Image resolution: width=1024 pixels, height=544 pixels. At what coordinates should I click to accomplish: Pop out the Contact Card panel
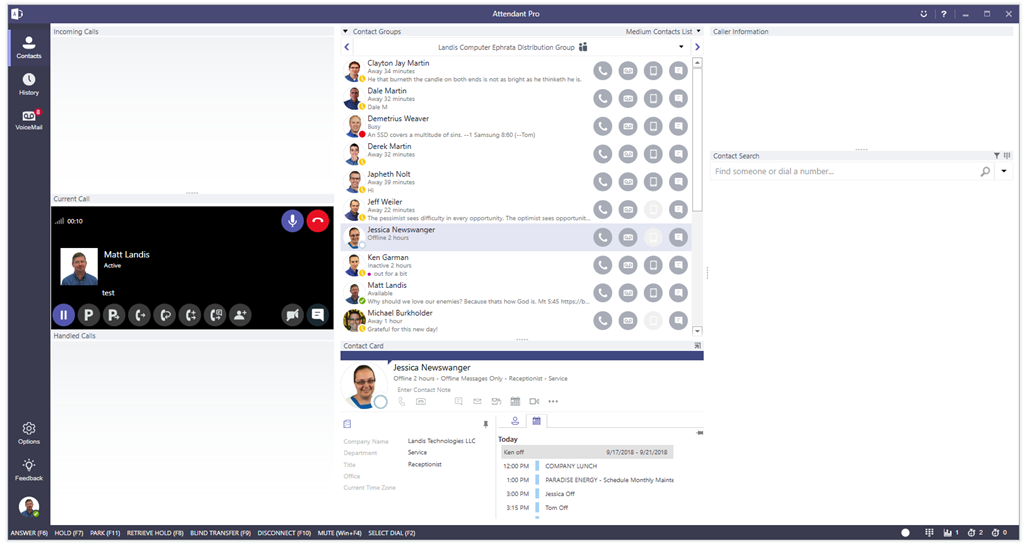(697, 345)
